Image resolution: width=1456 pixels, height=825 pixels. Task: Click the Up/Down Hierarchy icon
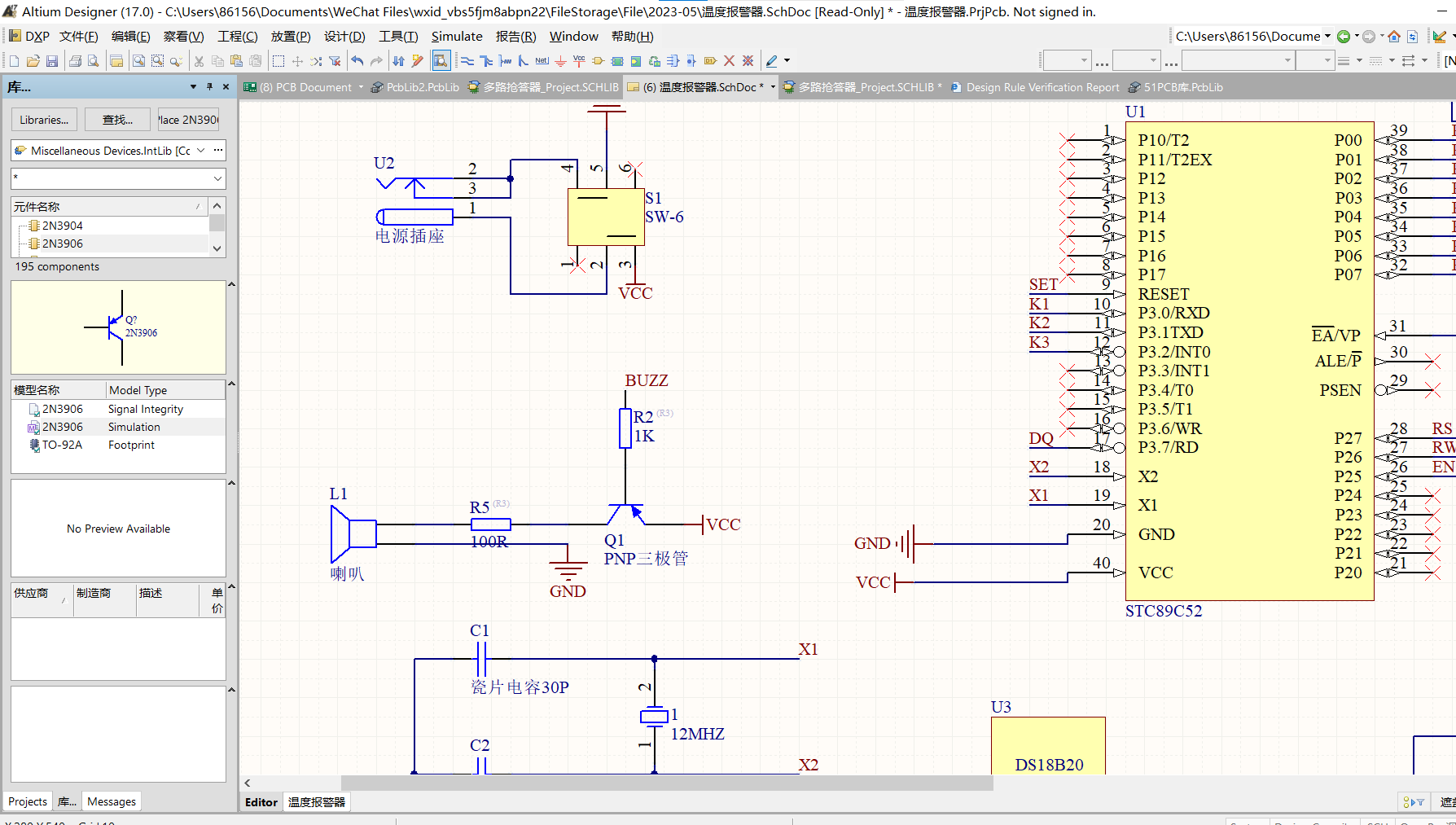(x=398, y=61)
